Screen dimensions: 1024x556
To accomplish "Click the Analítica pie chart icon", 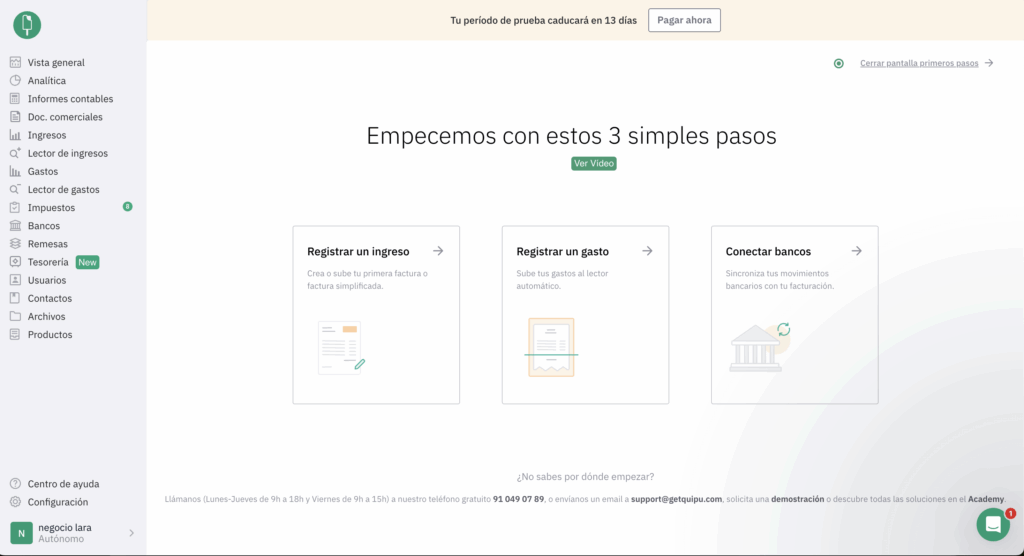I will [x=15, y=80].
